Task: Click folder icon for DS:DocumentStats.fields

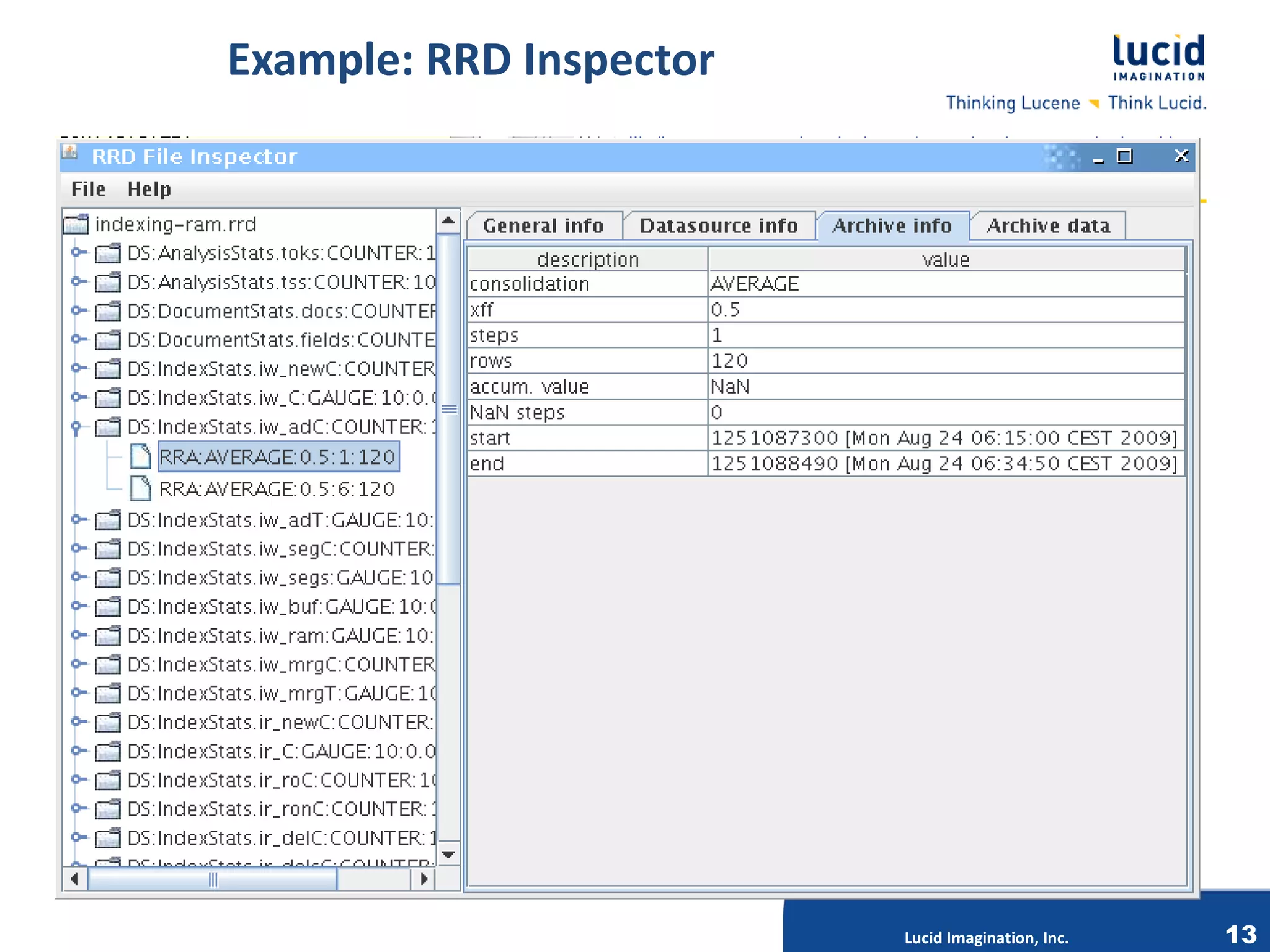Action: (x=108, y=340)
